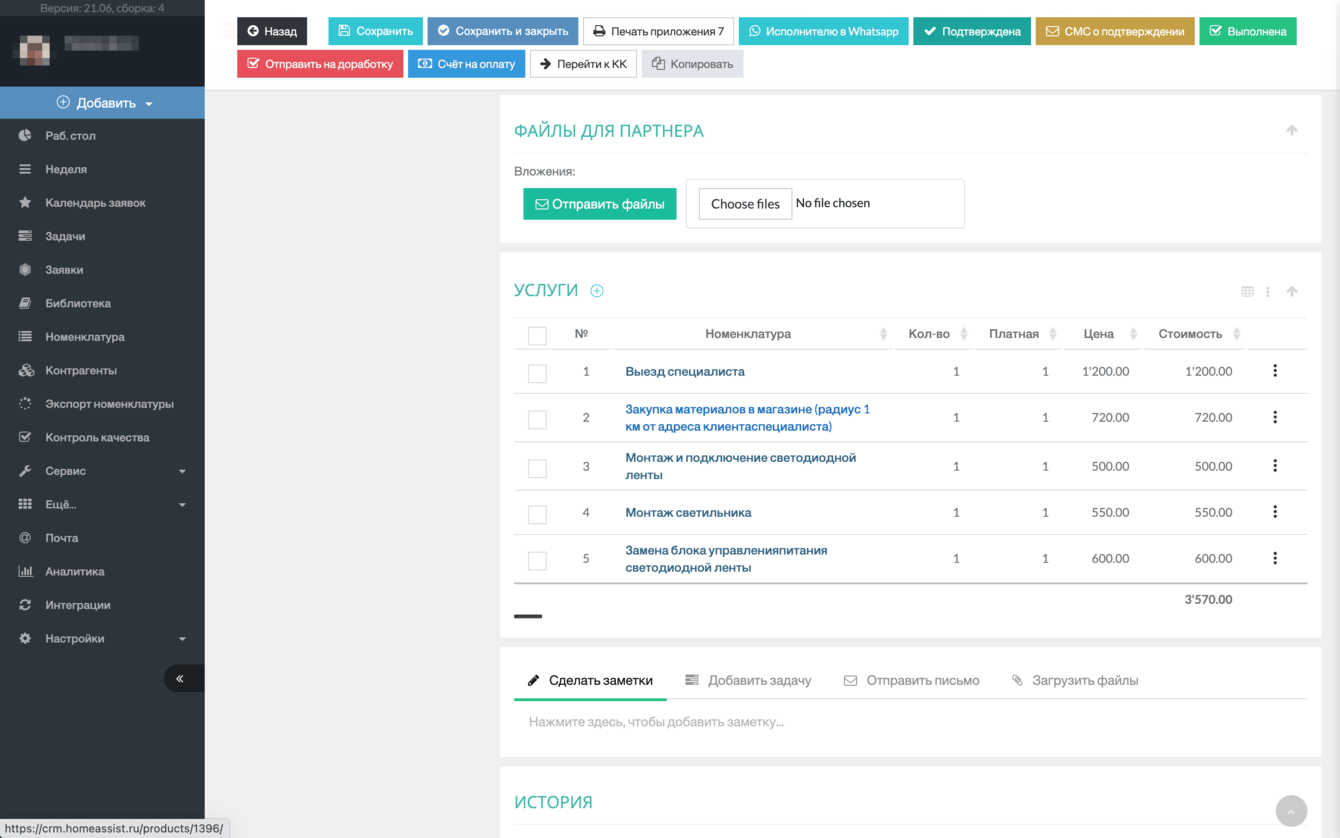Click the spinner icon for Экспорт номенклатуры
Viewport: 1340px width, 838px height.
coord(25,404)
